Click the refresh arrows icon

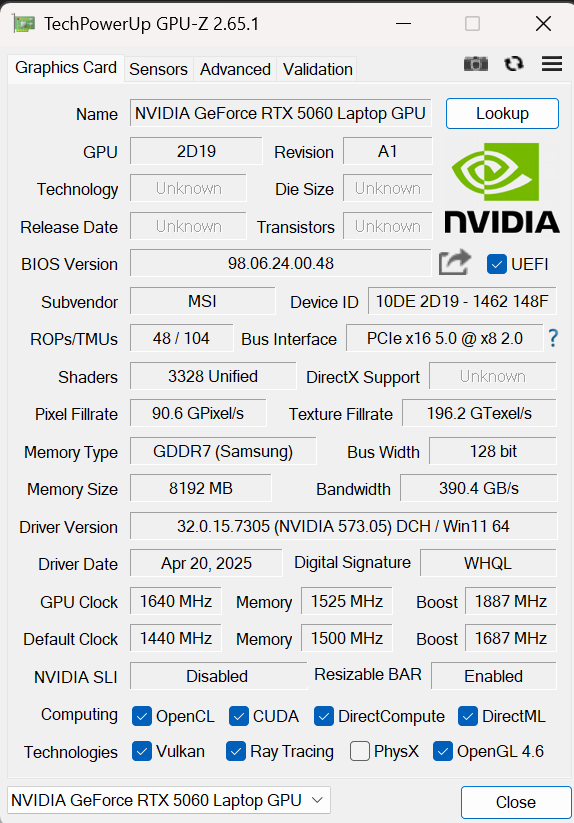pos(514,64)
